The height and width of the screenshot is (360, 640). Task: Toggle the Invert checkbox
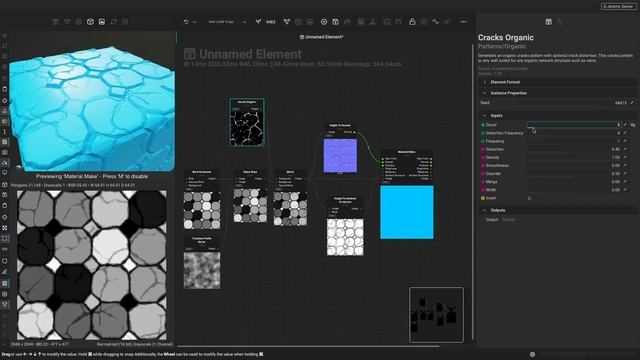[x=529, y=198]
